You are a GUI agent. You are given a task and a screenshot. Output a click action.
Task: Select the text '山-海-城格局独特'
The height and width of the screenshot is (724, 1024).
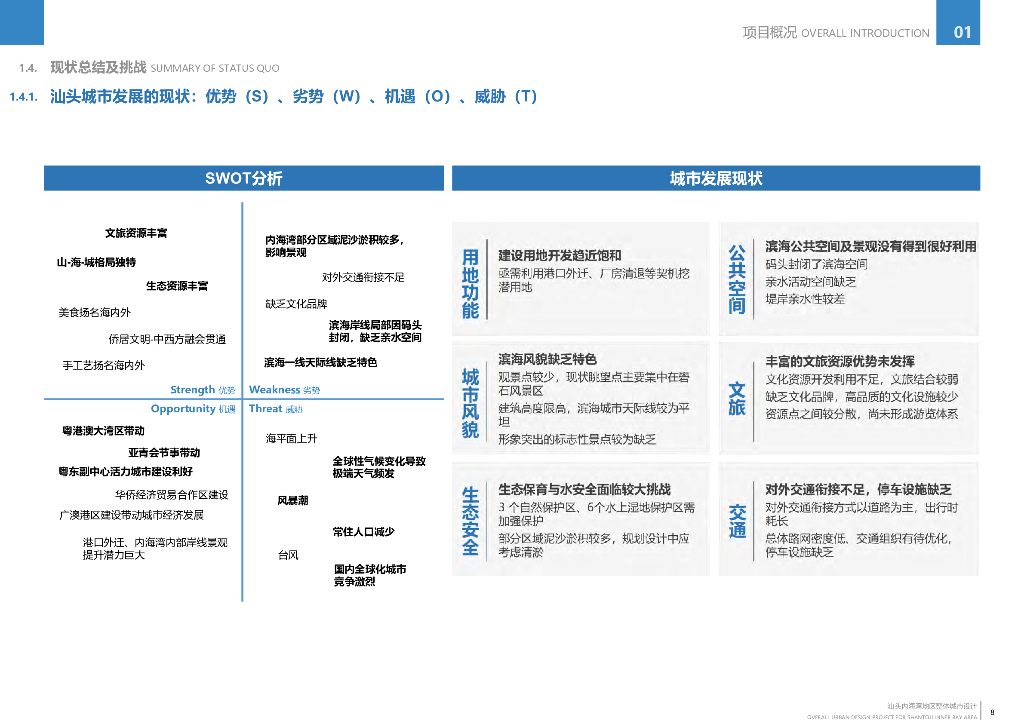point(96,262)
